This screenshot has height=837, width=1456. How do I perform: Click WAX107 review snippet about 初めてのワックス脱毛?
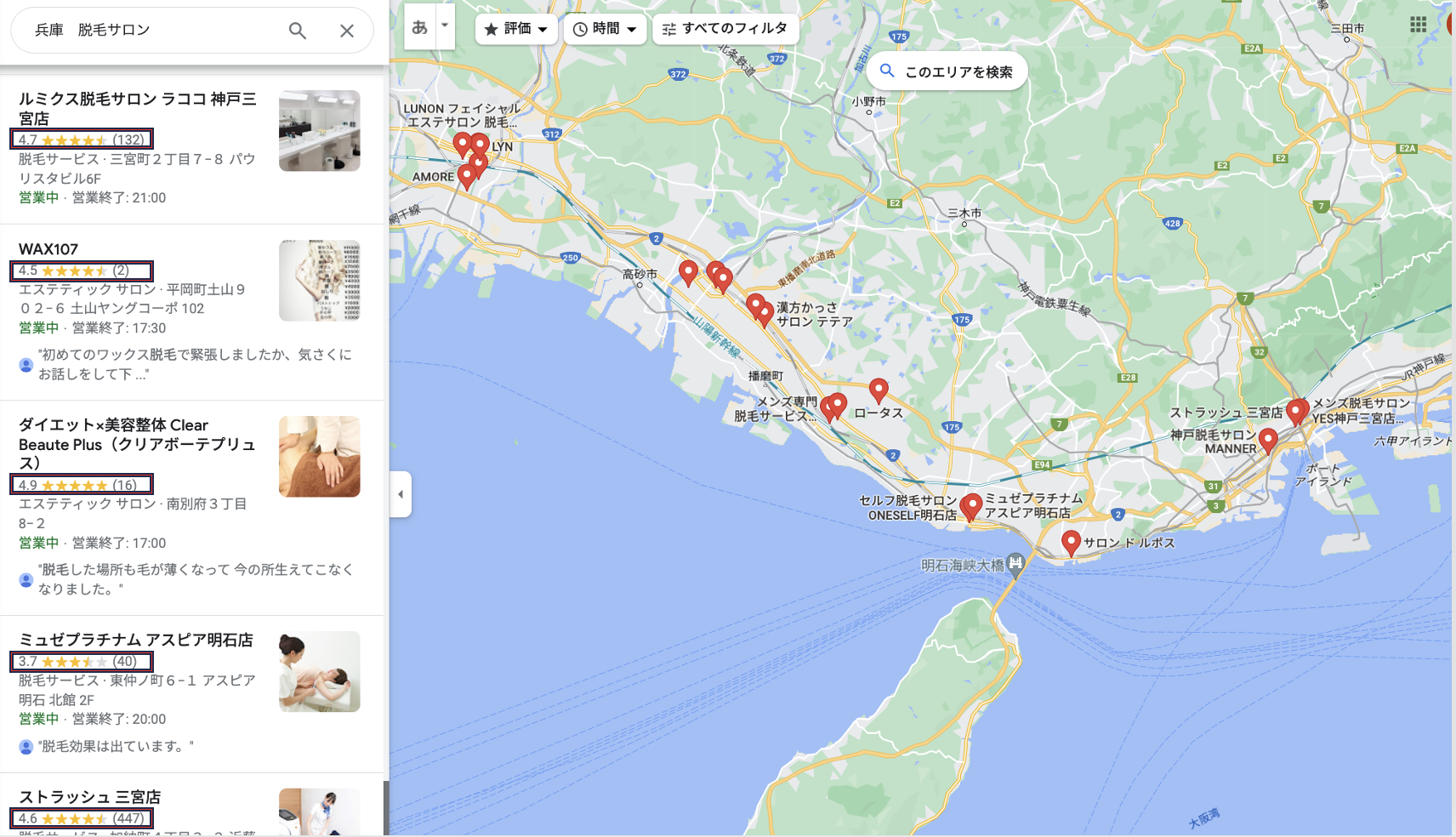pos(195,364)
